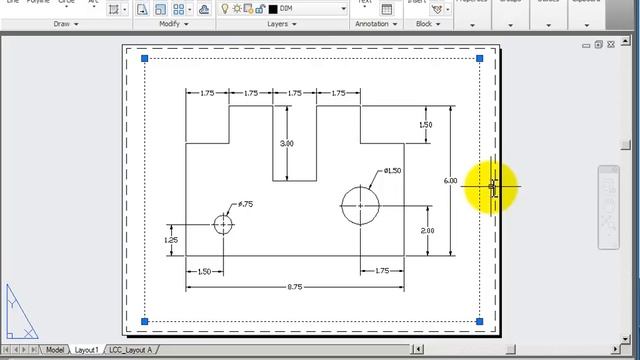Click next layout tab arrow
Screen dimensions: 640x360
(x=24, y=350)
